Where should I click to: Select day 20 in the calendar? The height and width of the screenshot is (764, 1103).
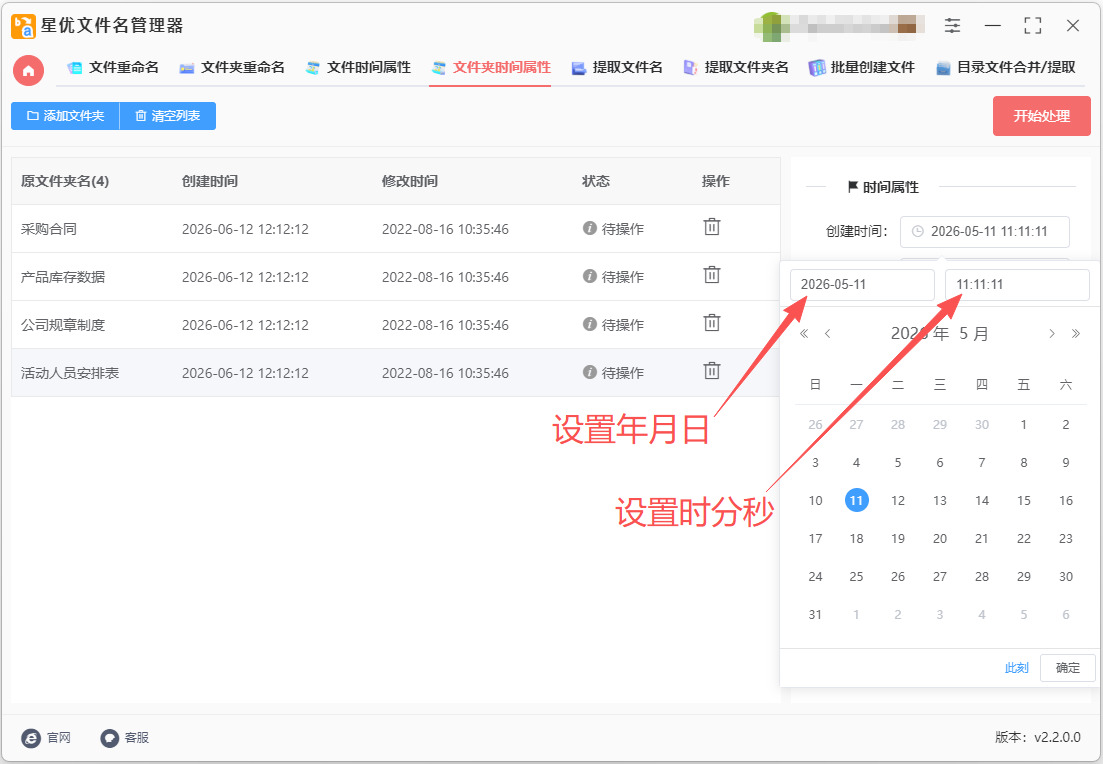(x=940, y=538)
